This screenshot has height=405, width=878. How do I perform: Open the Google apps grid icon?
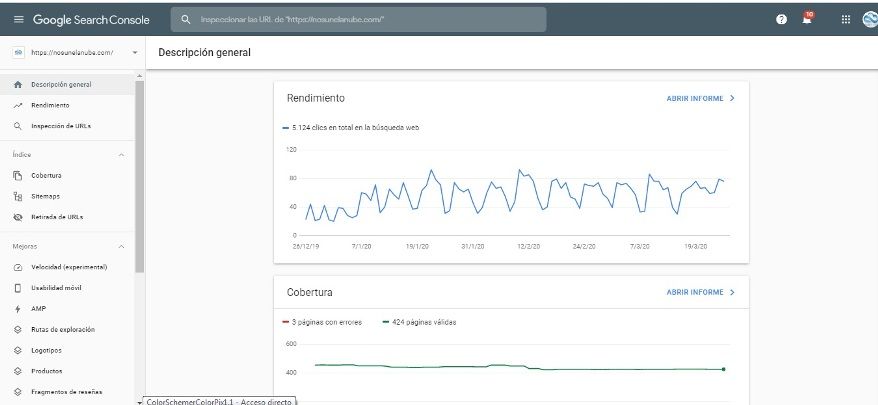point(846,20)
